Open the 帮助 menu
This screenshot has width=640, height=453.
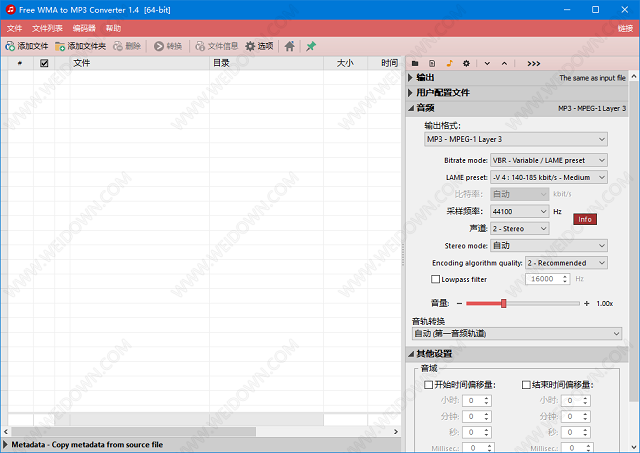pos(113,28)
